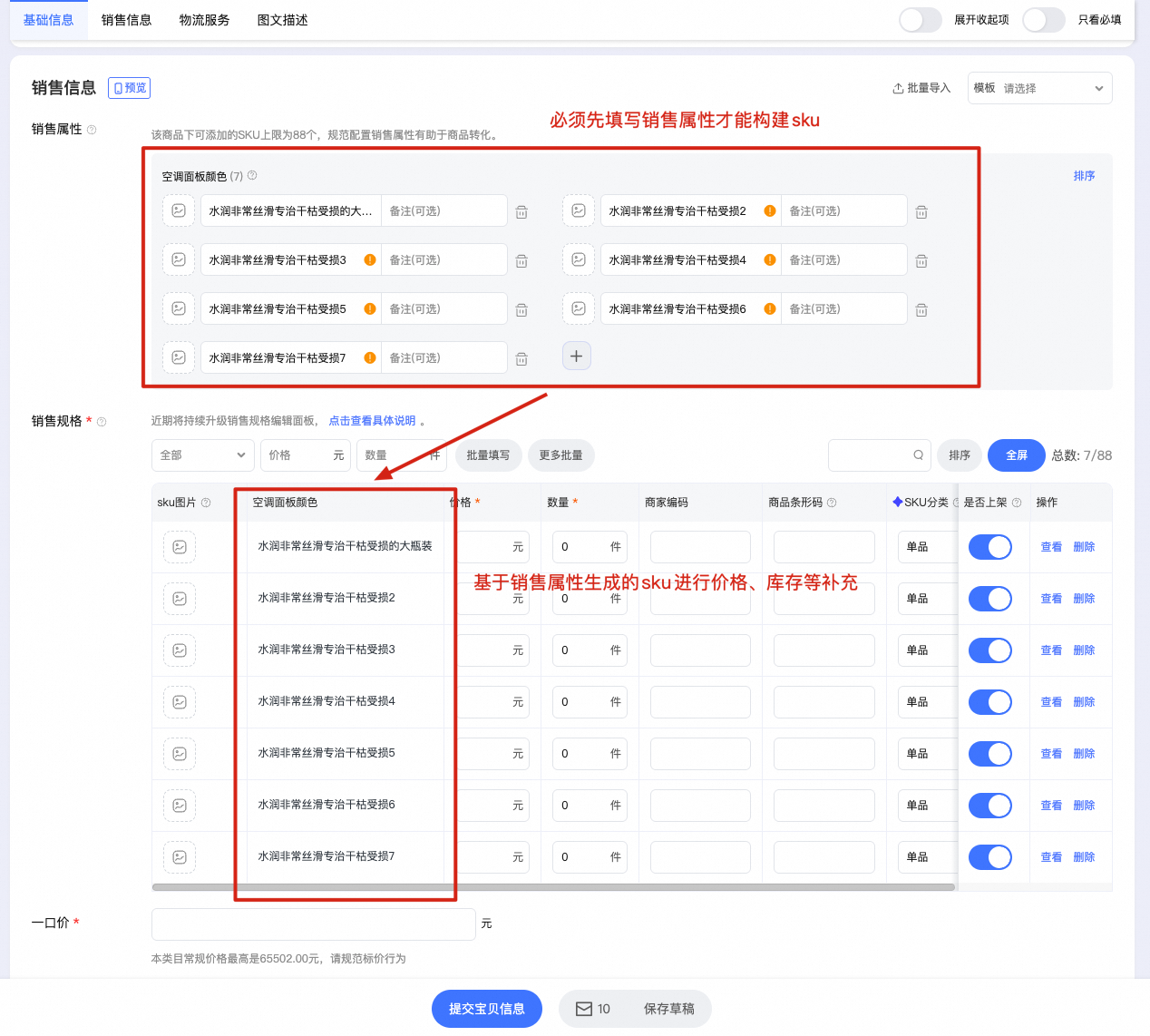The image size is (1150, 1036).
Task: Toggle 是否上架 for row 水润非常丝滑专治干枯受损6
Action: tap(990, 806)
